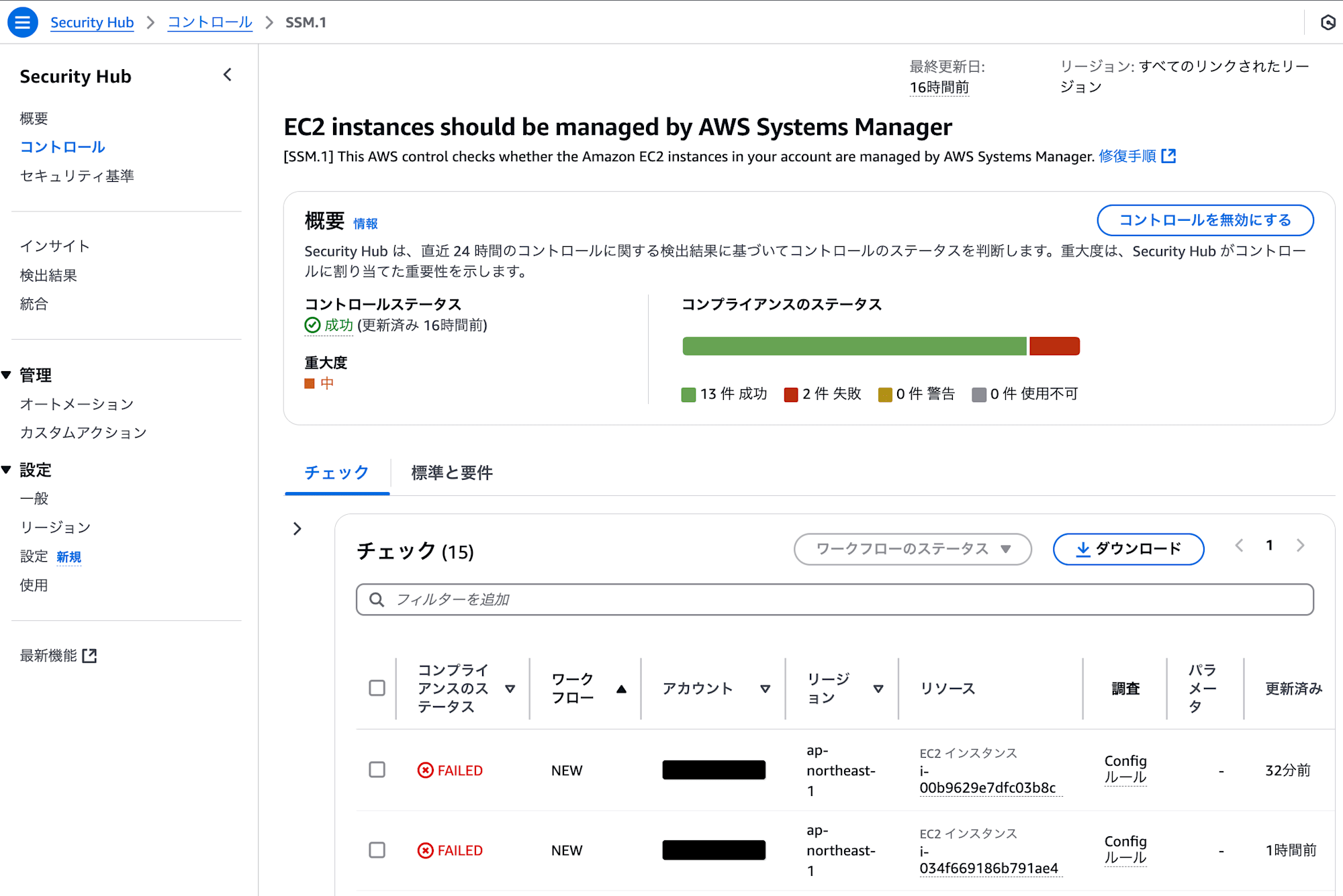1343x896 pixels.
Task: Open the 最新機能 link
Action: (48, 656)
